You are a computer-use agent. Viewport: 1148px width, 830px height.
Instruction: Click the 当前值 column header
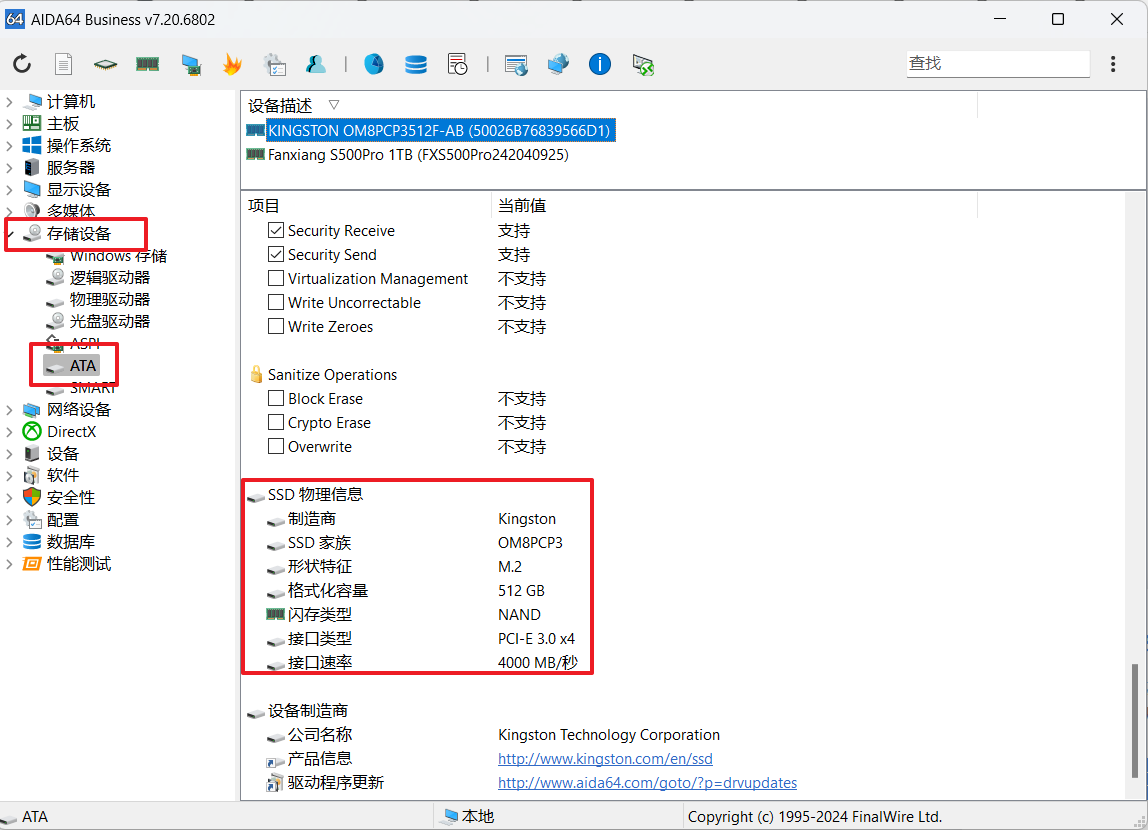tap(522, 206)
